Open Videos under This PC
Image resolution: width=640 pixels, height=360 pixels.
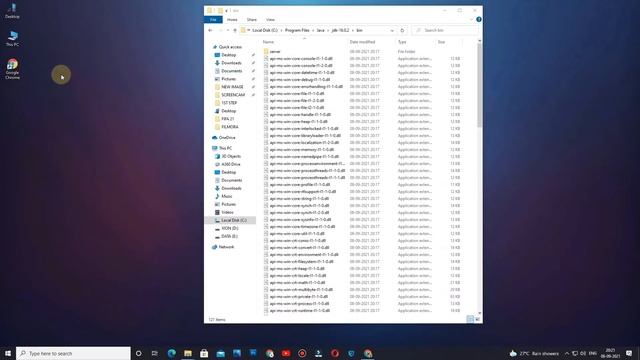(227, 212)
